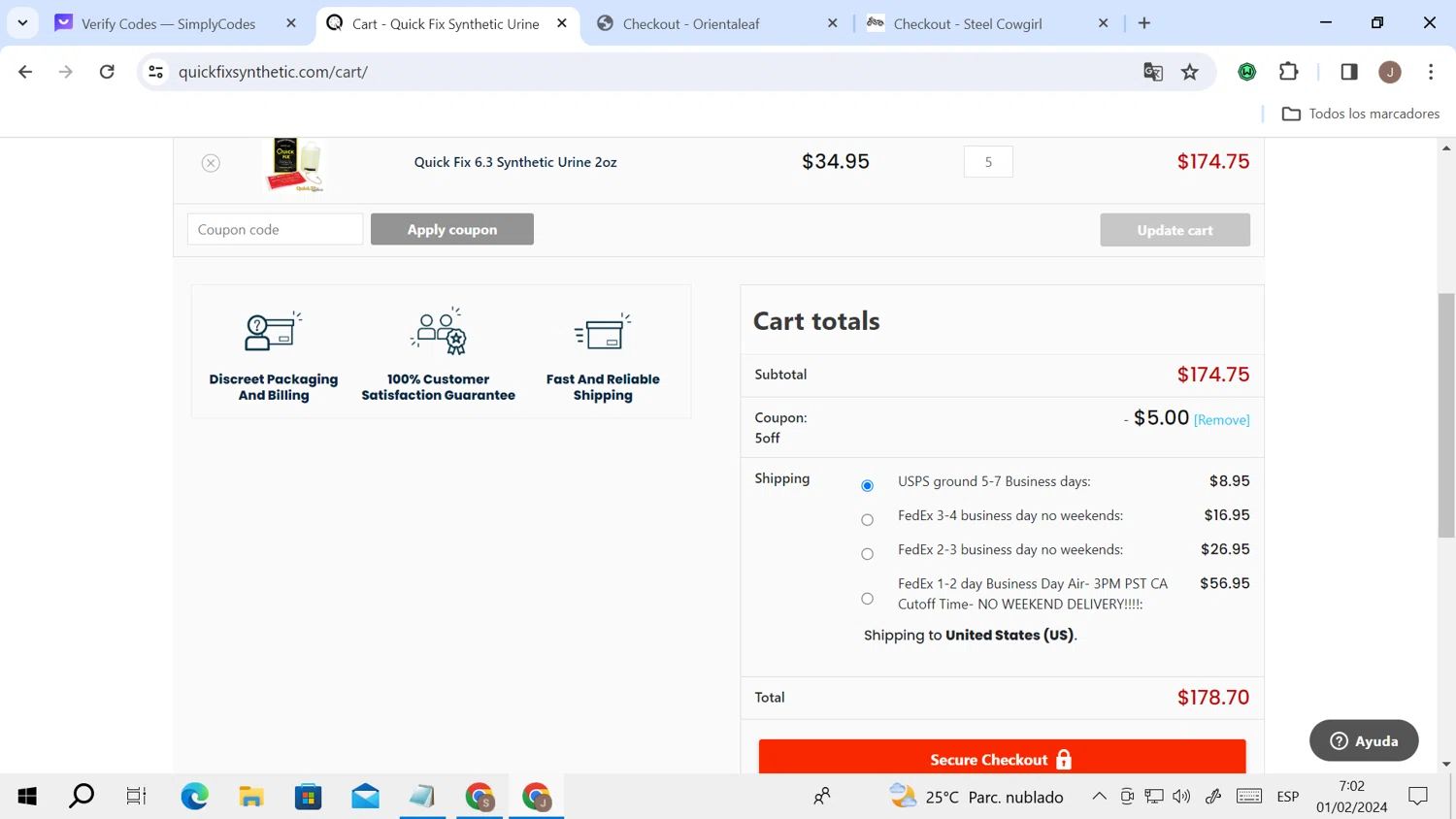Open Task View on the taskbar

click(136, 797)
